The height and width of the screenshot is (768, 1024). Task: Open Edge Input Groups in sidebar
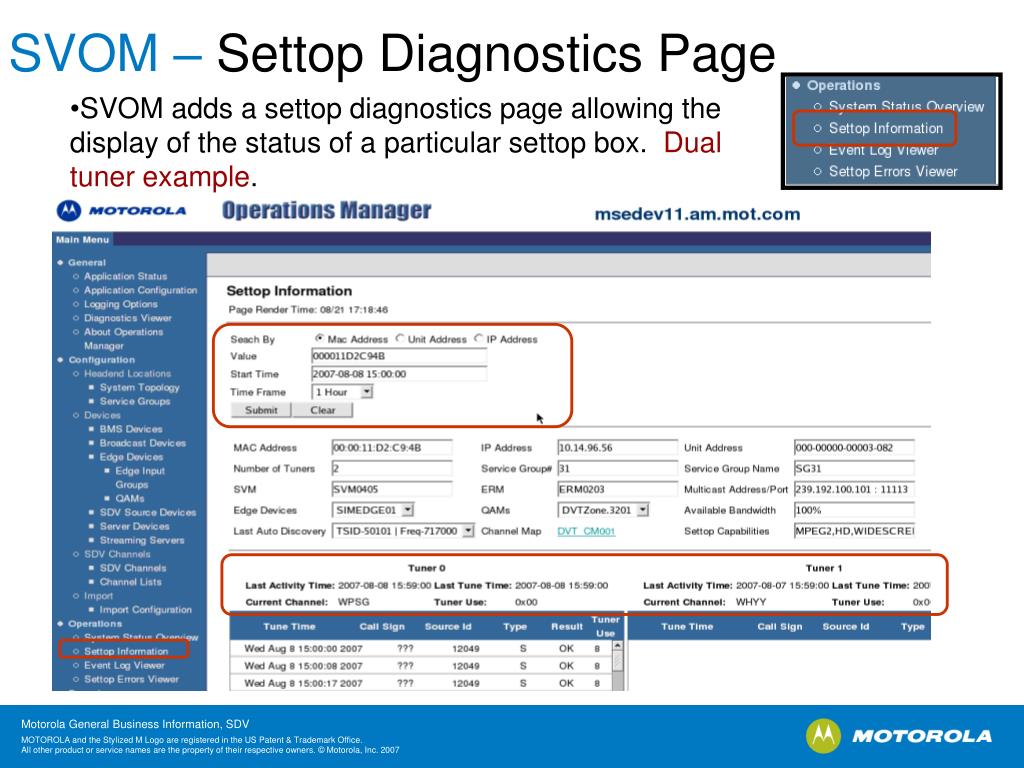pos(140,477)
